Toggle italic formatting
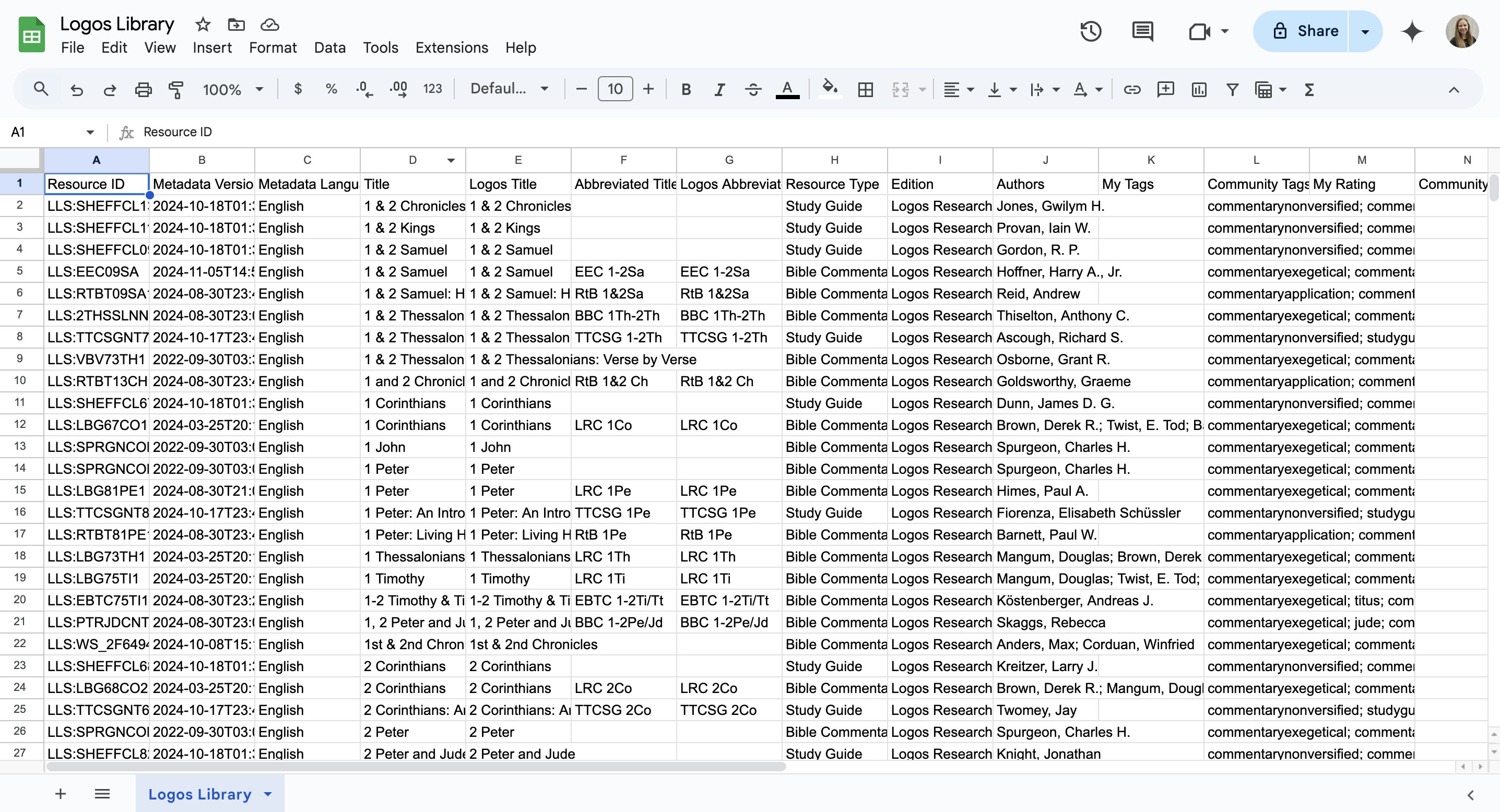 (x=720, y=89)
